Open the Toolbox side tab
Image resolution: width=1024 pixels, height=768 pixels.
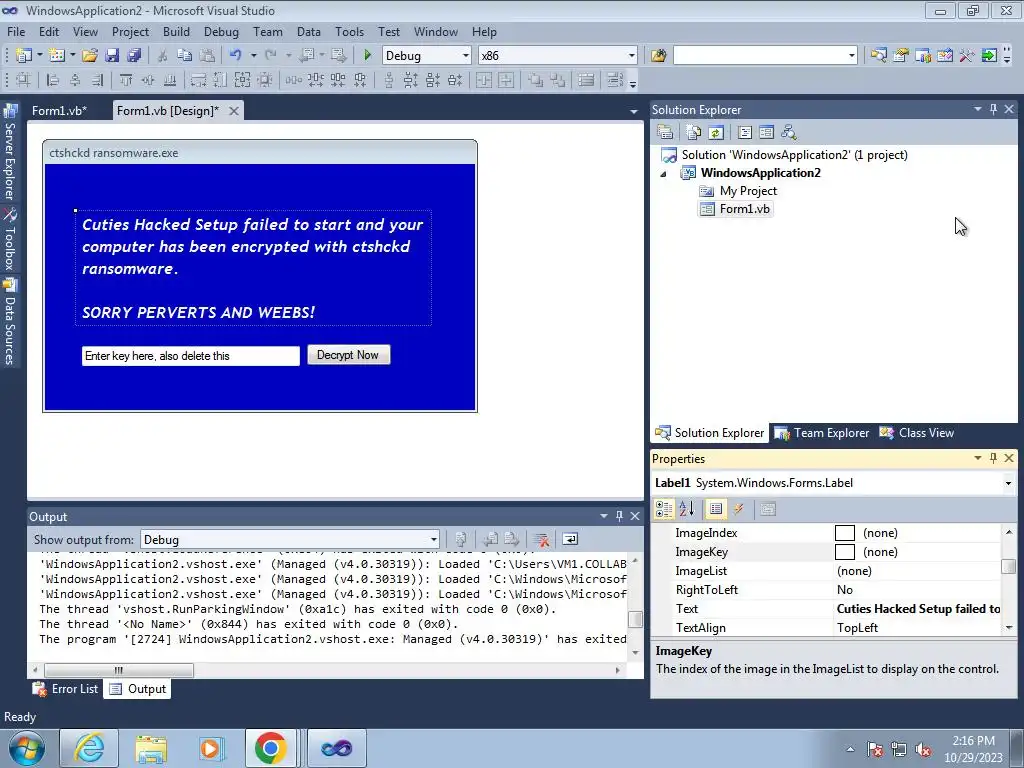(x=10, y=238)
